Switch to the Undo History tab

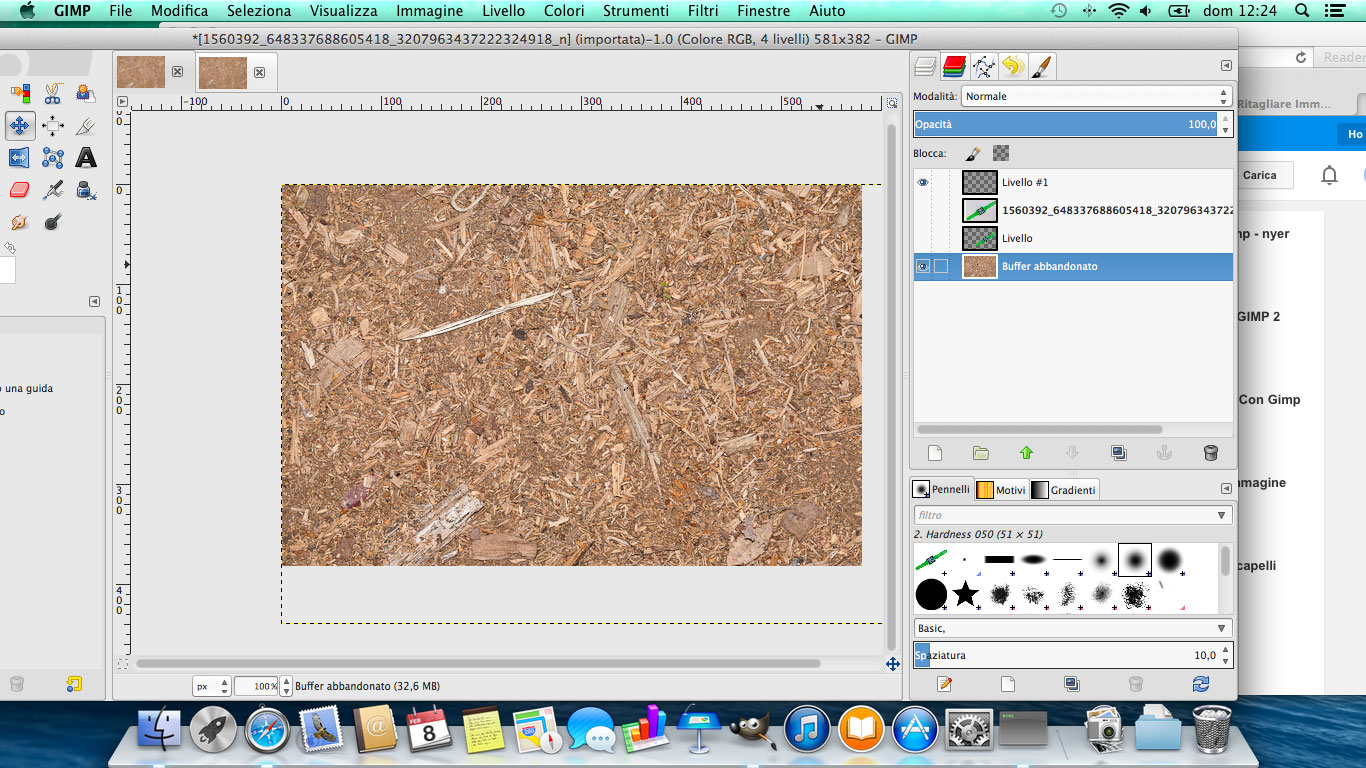click(1013, 67)
